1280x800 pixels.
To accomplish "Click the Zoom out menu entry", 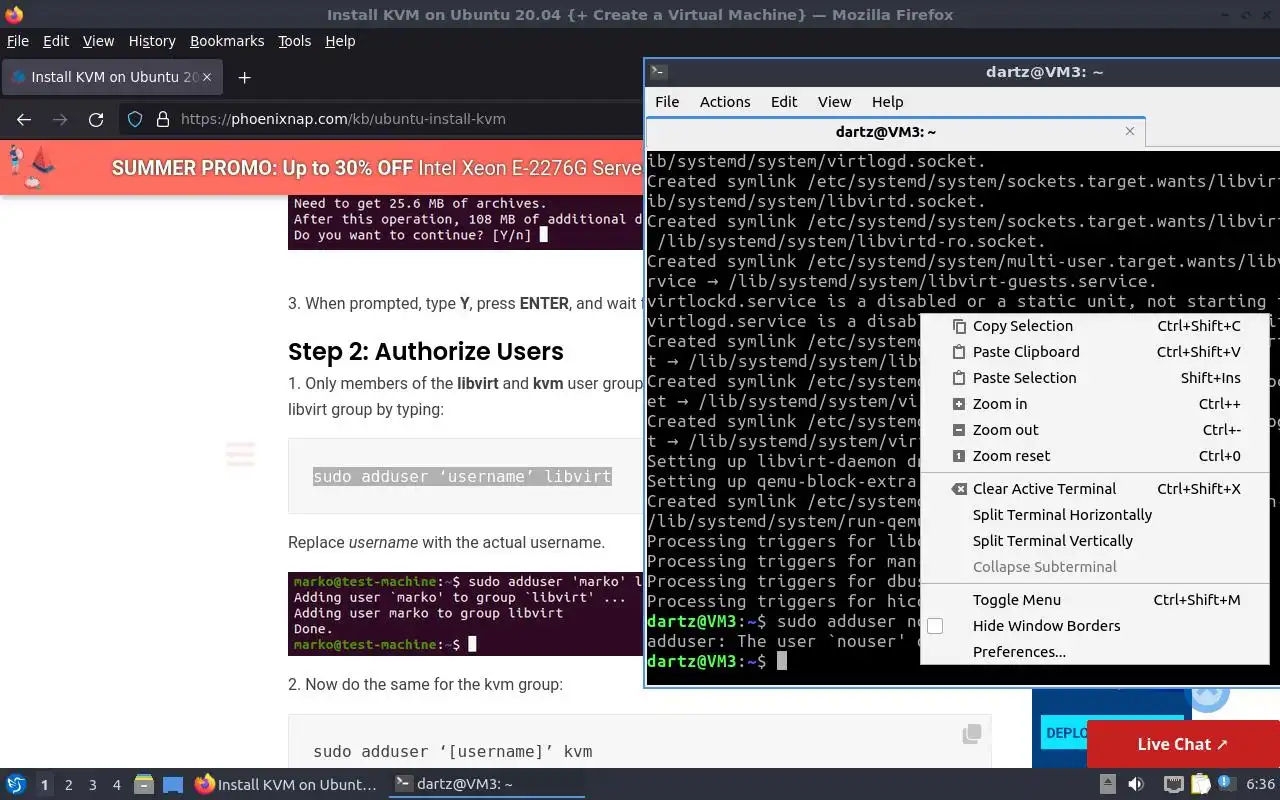I will point(1095,430).
